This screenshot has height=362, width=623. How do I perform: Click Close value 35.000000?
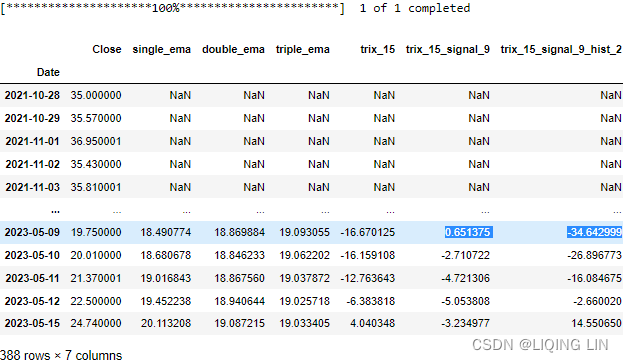96,95
